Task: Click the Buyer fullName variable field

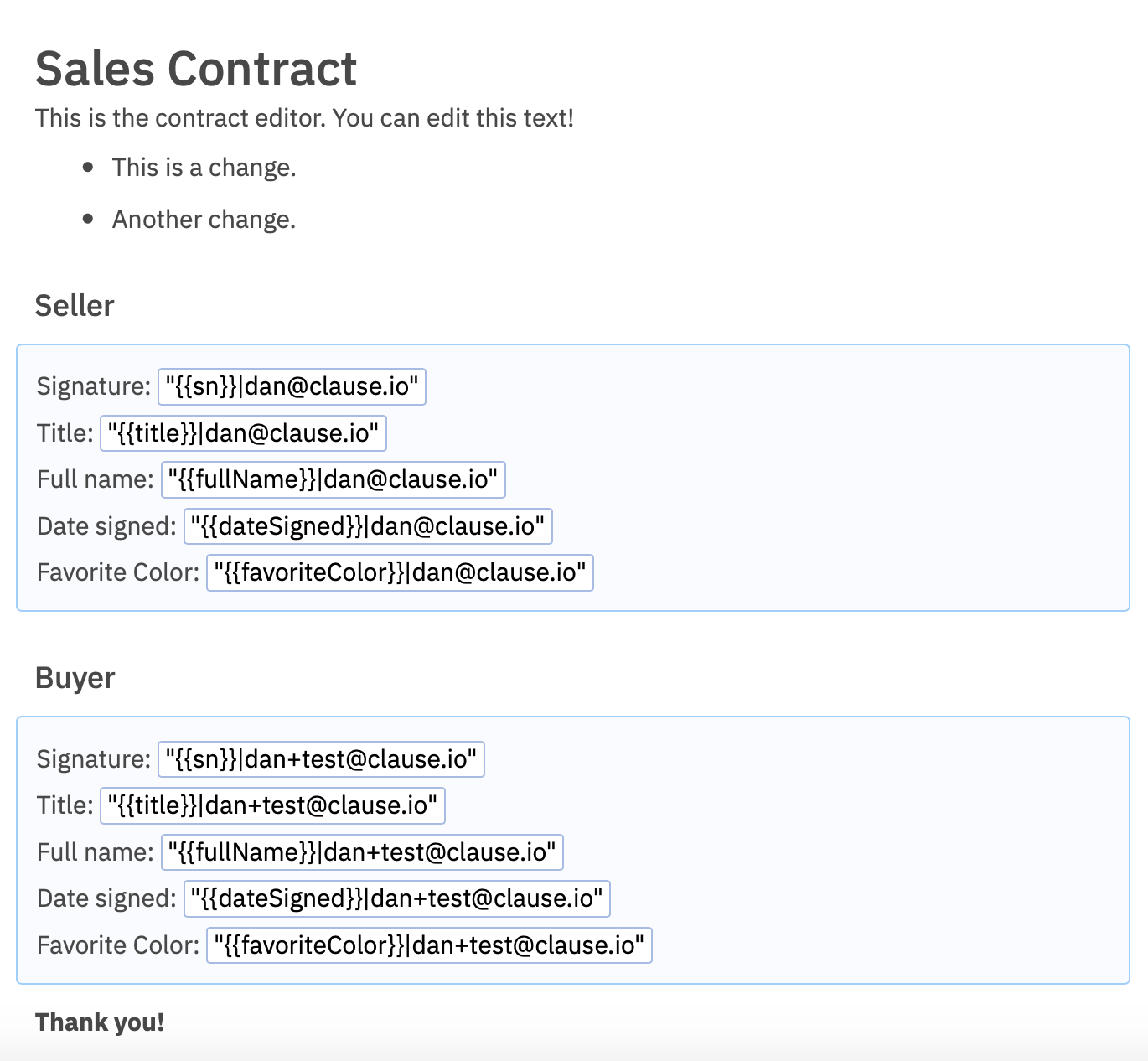Action: [x=362, y=852]
